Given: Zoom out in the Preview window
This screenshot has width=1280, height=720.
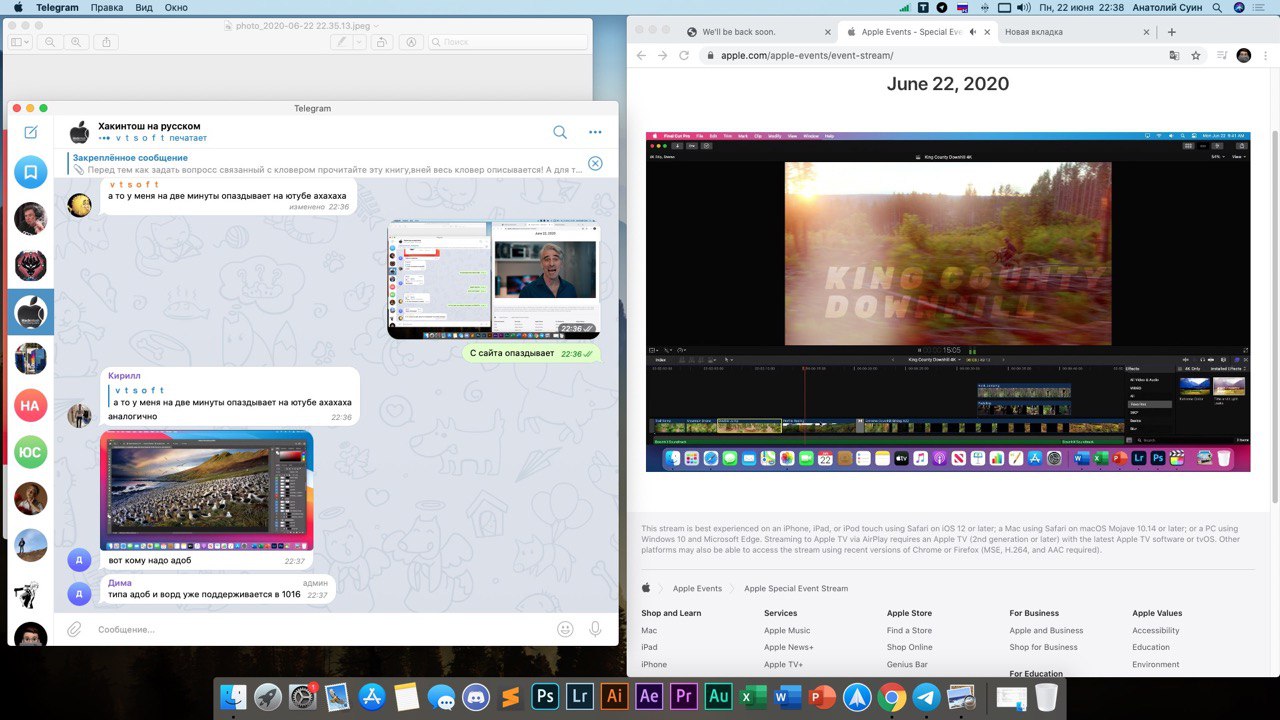Looking at the screenshot, I should click(x=51, y=42).
